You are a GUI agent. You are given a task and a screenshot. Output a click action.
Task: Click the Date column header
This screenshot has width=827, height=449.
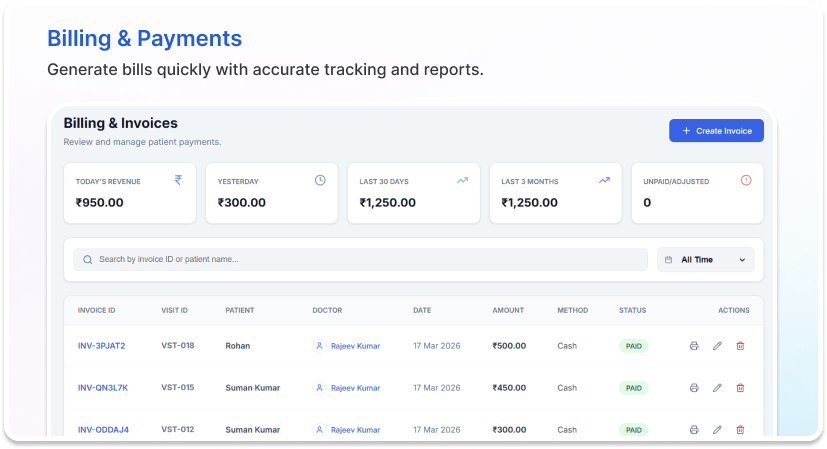point(422,311)
